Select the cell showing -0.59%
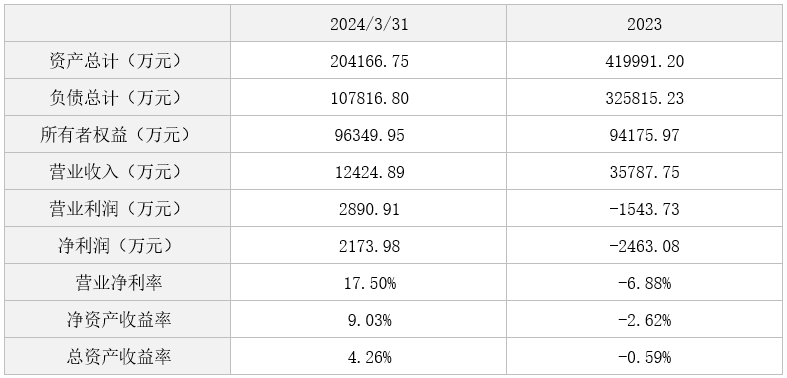Image resolution: width=787 pixels, height=378 pixels. pyautogui.click(x=644, y=356)
